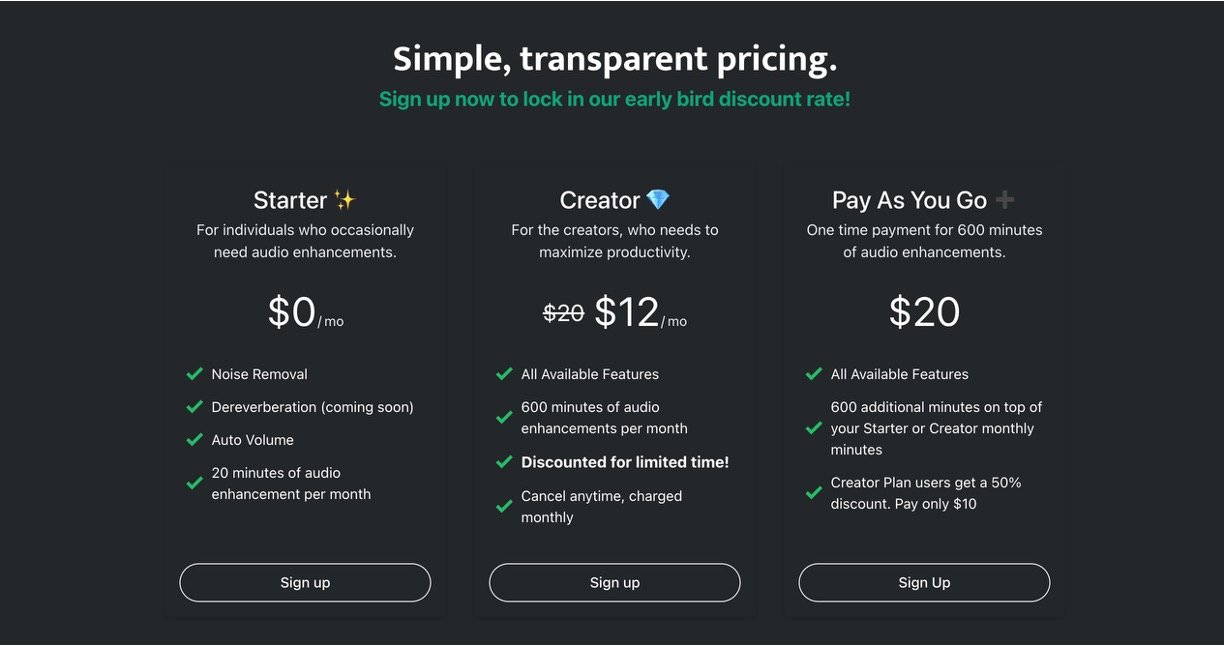This screenshot has width=1224, height=646.
Task: Click checkmark beside Cancel anytime, charged monthly
Action: point(504,507)
